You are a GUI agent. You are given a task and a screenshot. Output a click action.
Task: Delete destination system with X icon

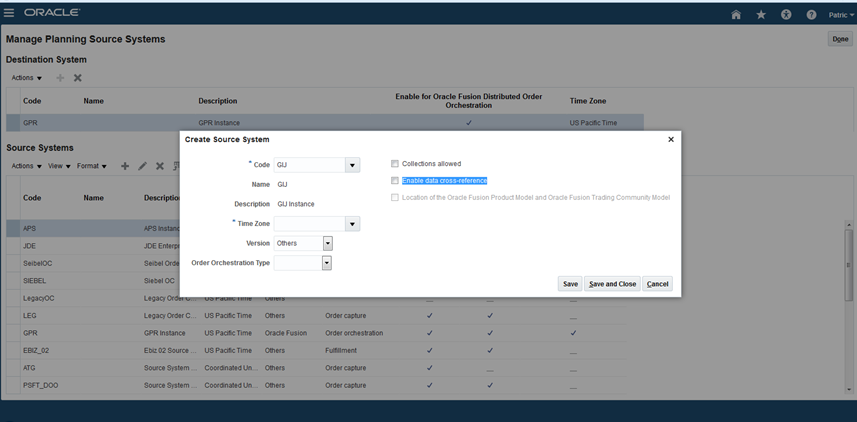click(x=78, y=78)
